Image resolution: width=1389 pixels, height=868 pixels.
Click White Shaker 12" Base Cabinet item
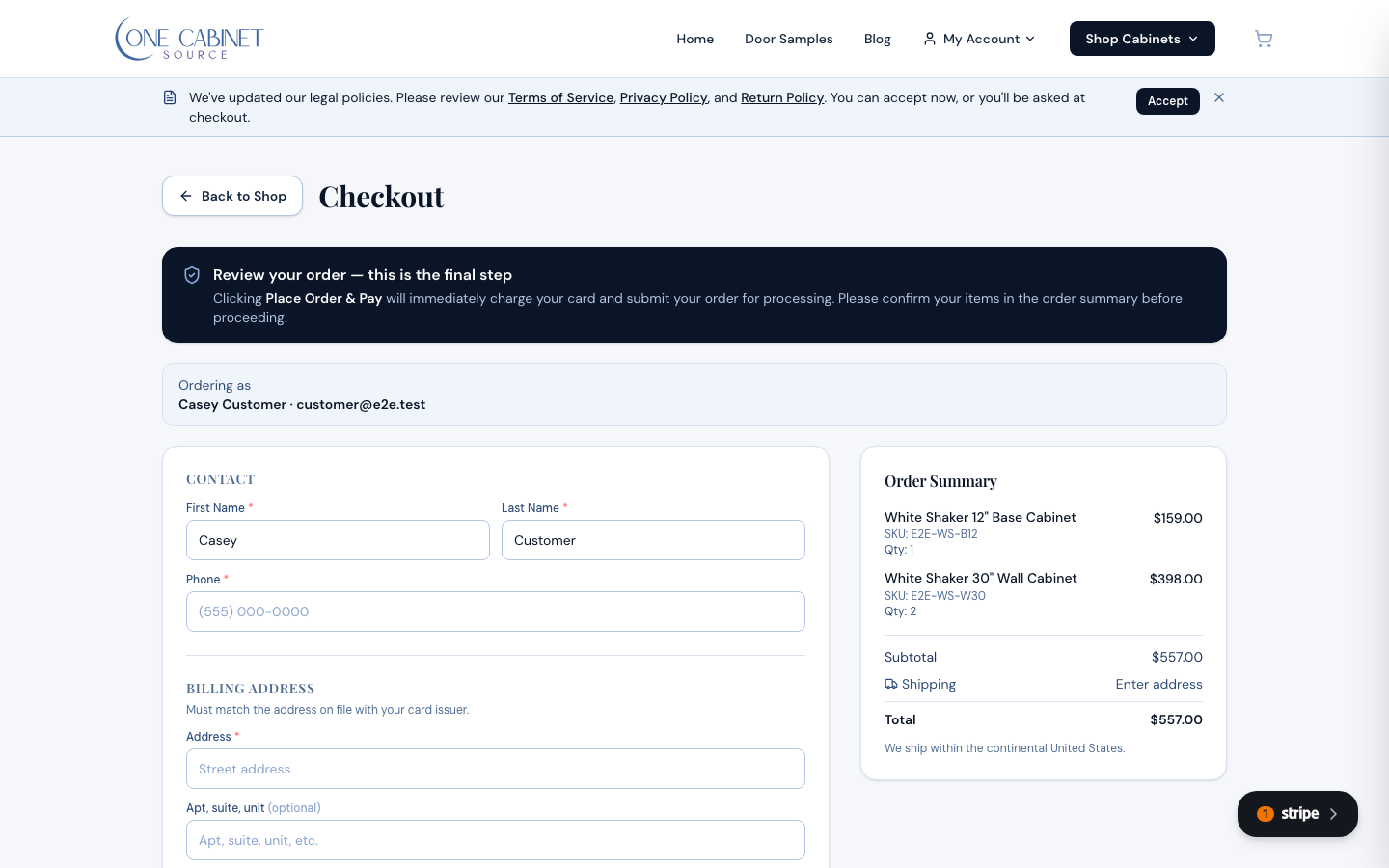(980, 517)
